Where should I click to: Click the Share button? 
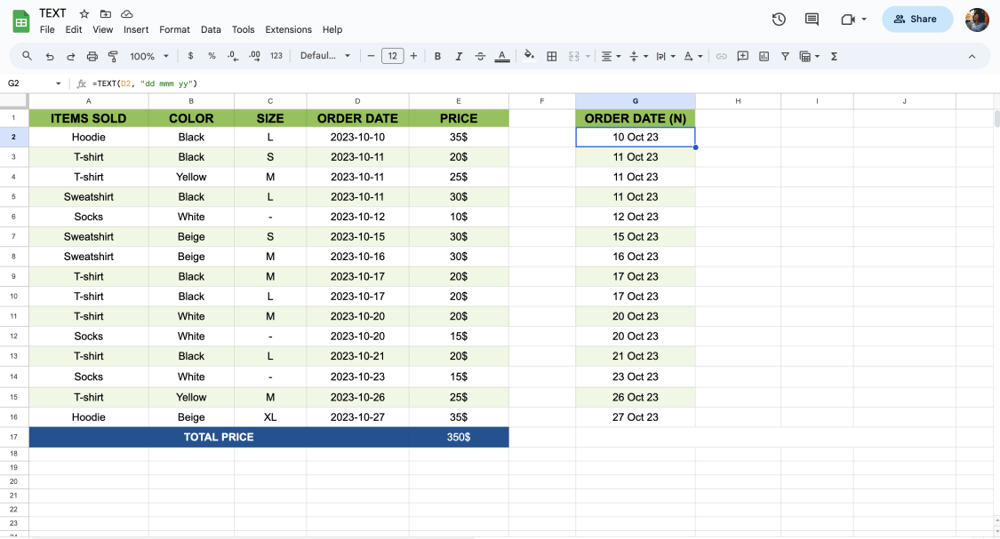click(915, 19)
